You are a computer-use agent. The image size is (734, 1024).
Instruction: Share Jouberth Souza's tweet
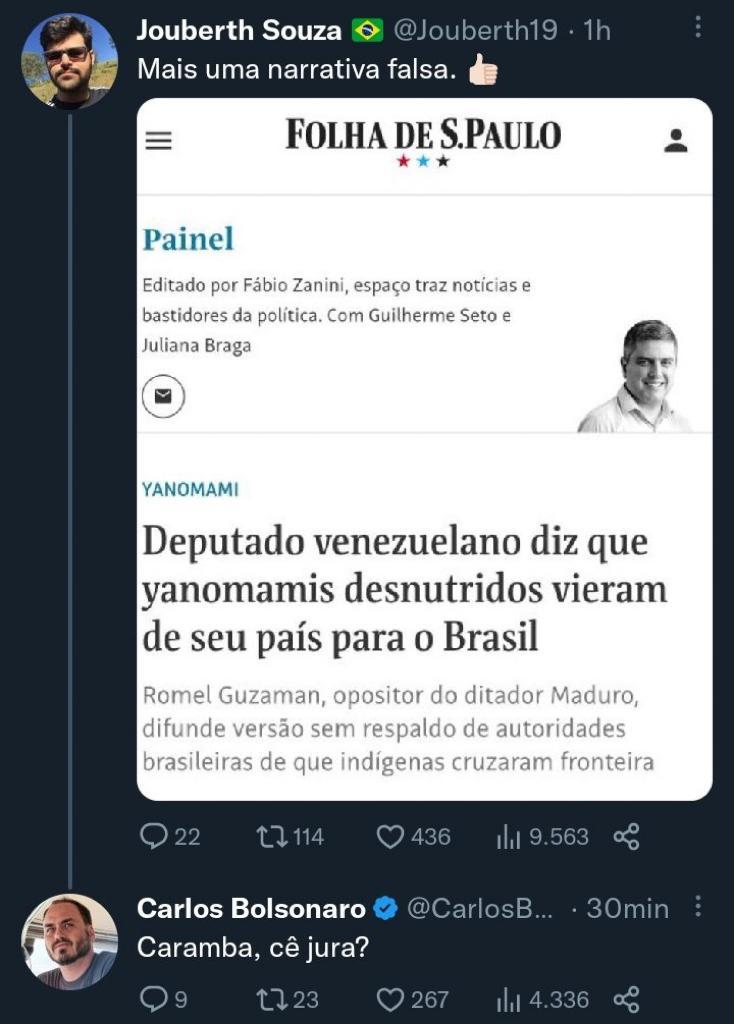coord(626,837)
